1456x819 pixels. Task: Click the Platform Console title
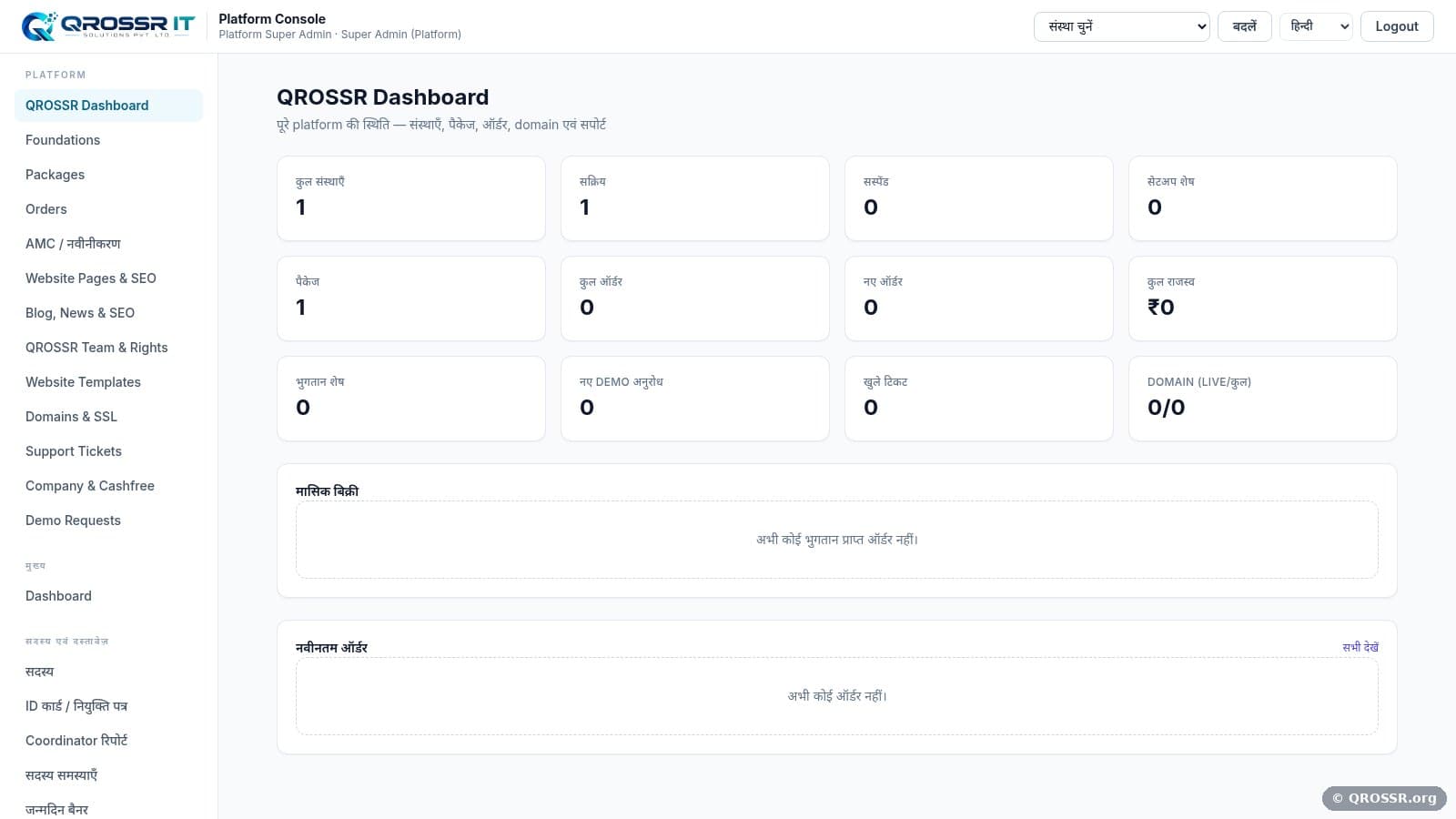272,19
